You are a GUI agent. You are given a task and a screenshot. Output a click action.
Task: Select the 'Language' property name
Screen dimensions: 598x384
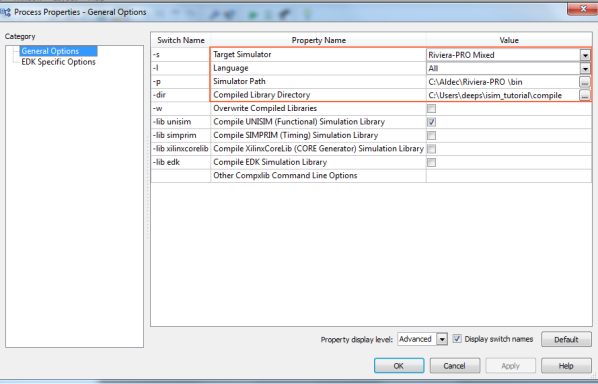tap(231, 68)
